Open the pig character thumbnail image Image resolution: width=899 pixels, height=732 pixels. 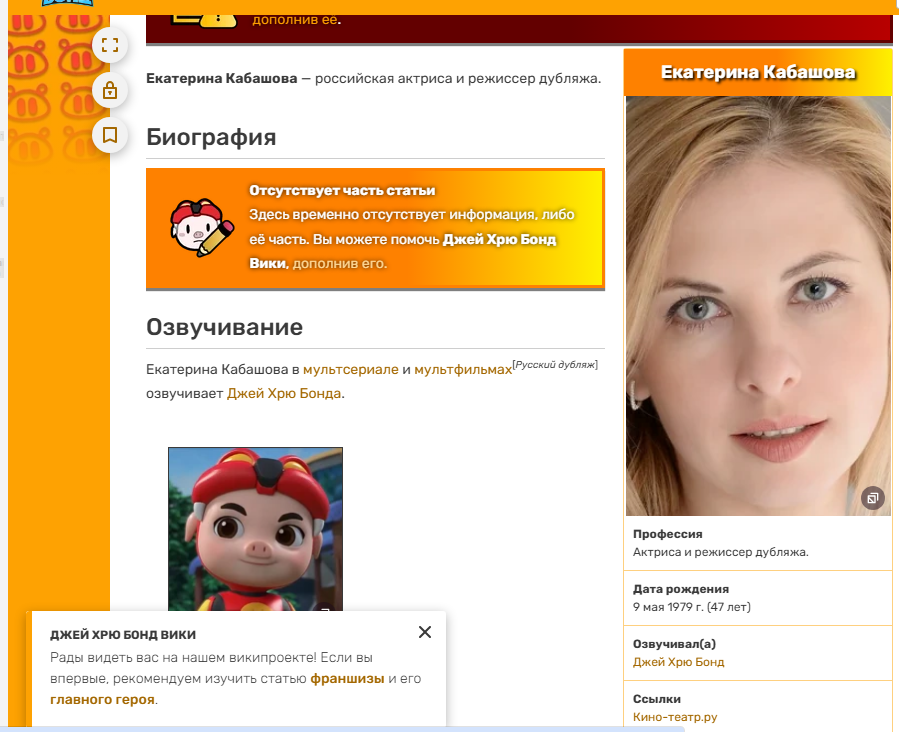[x=255, y=529]
